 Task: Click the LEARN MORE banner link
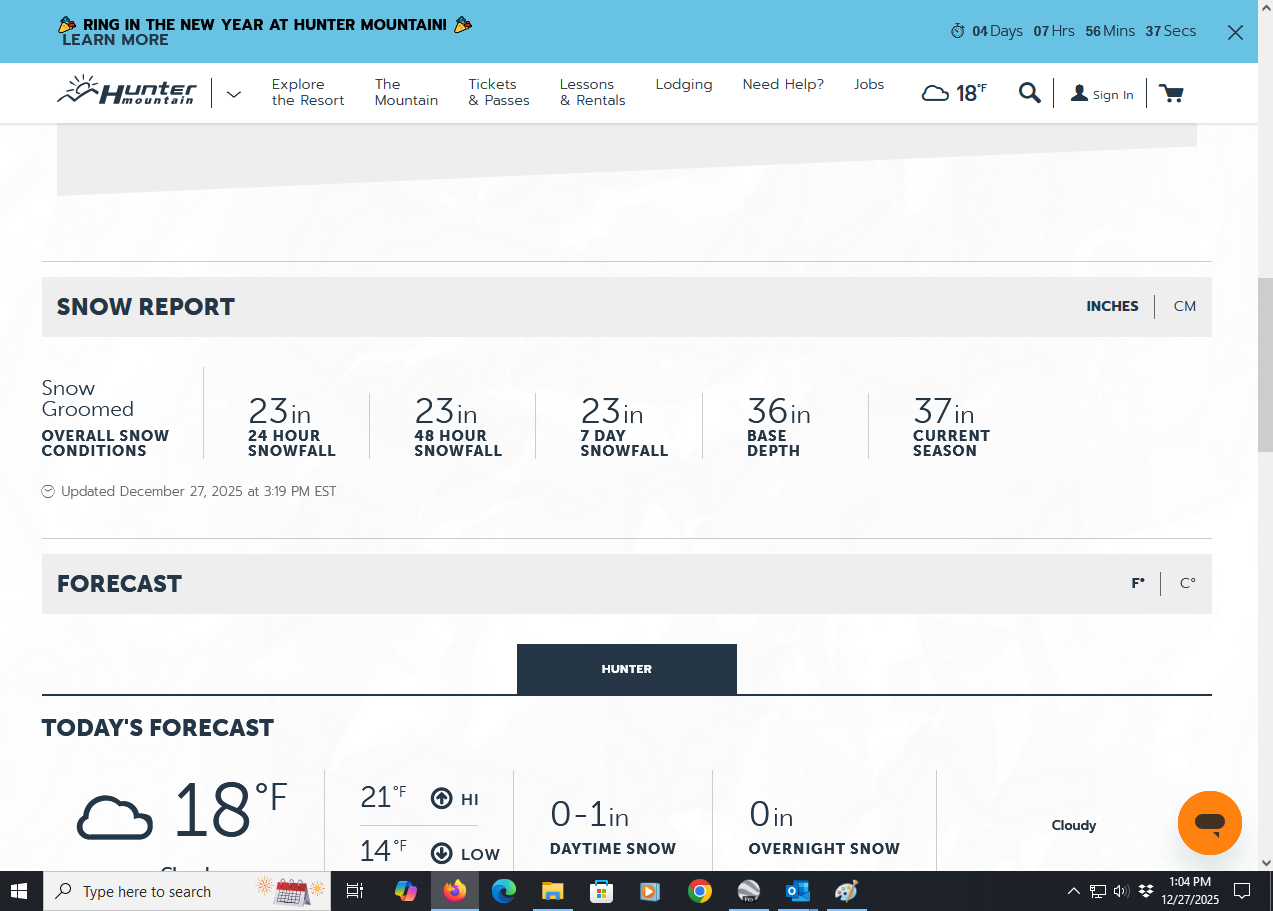115,40
